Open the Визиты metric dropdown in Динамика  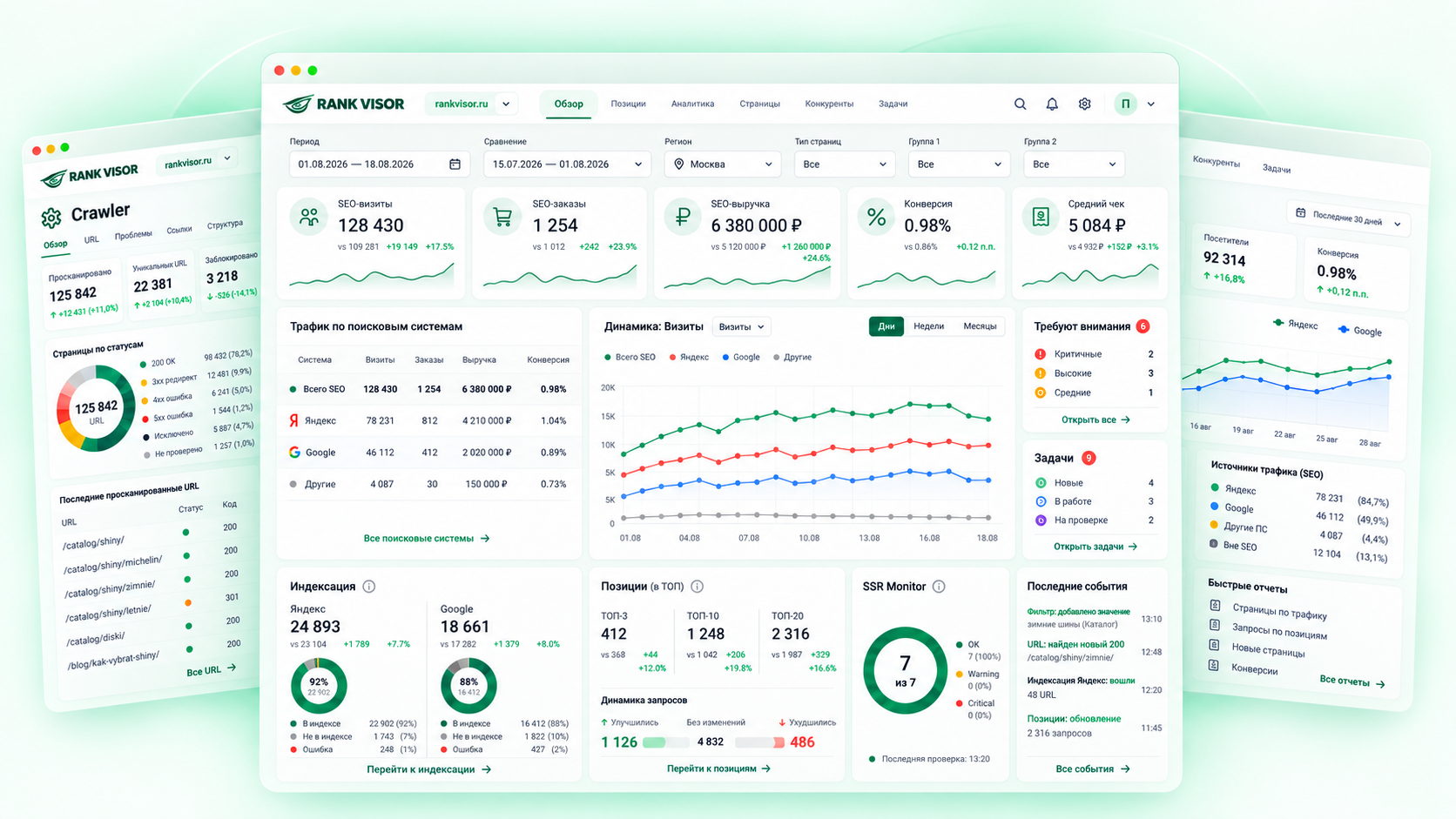tap(741, 326)
